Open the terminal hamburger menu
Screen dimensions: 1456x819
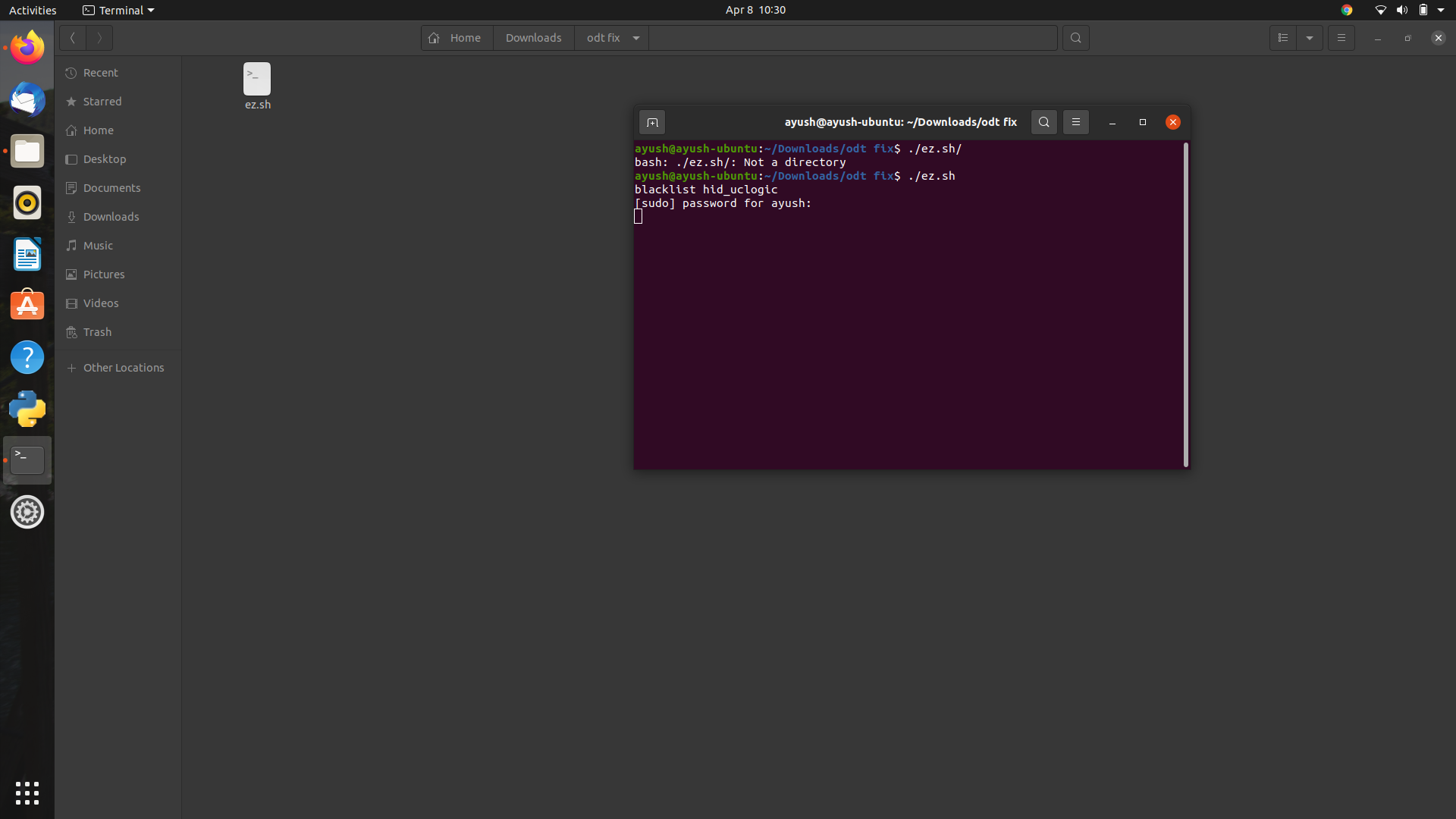pyautogui.click(x=1075, y=122)
